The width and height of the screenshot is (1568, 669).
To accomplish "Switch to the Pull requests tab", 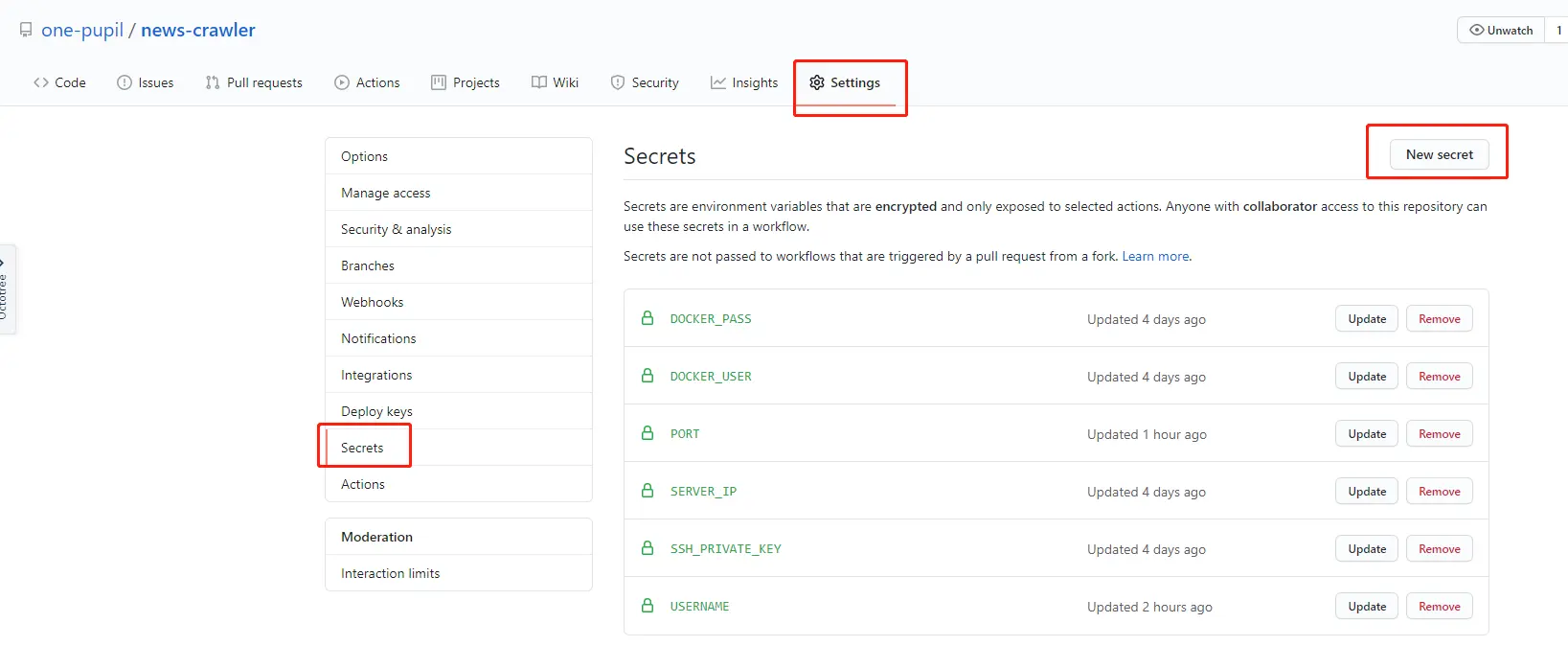I will [x=254, y=82].
